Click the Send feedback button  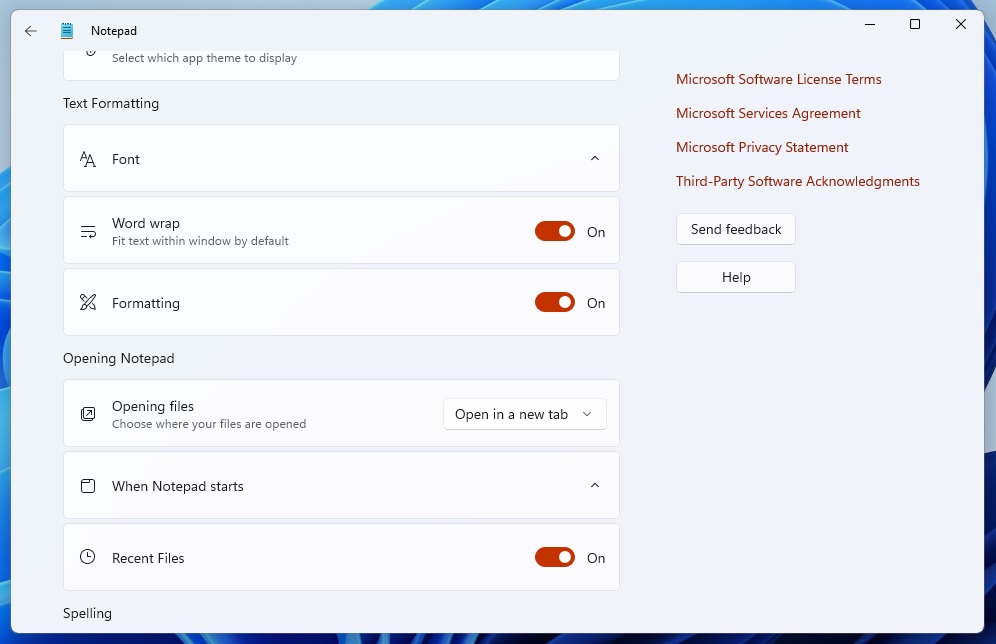[x=735, y=229]
